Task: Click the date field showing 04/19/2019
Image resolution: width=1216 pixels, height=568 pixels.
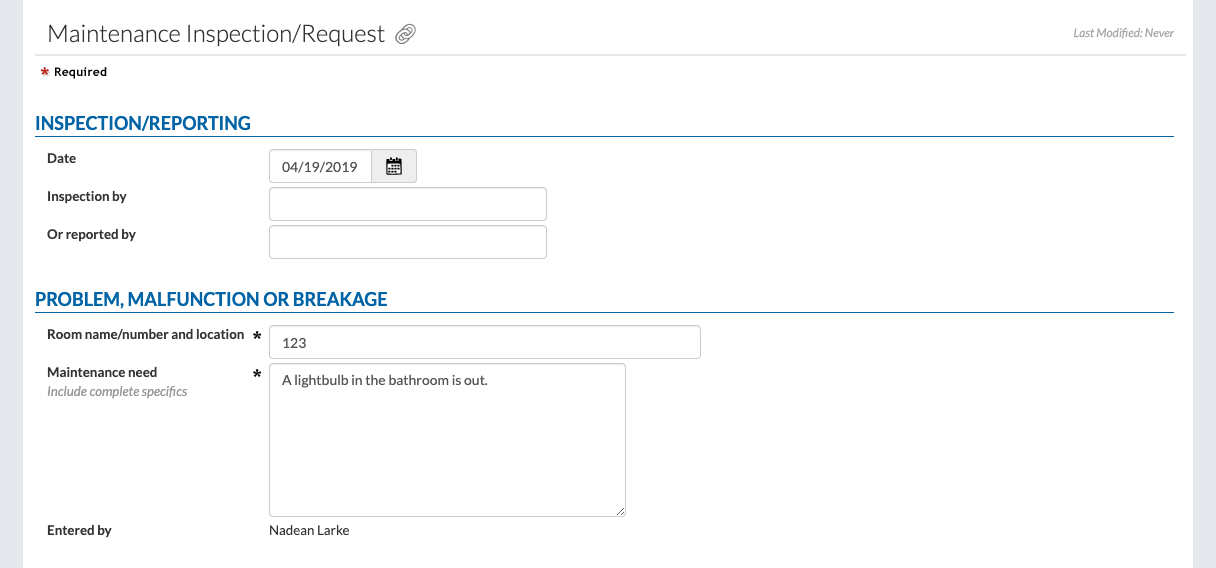Action: (320, 167)
